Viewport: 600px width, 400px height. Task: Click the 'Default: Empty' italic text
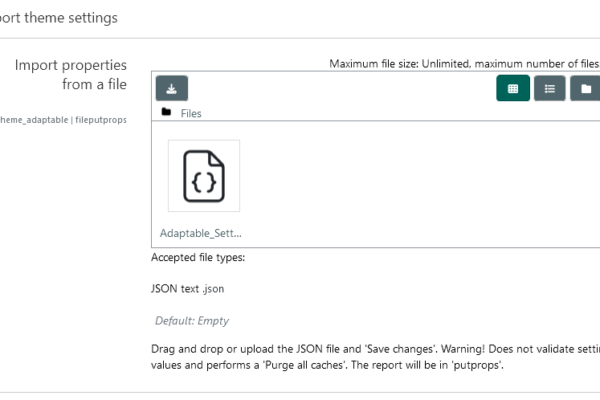[192, 321]
